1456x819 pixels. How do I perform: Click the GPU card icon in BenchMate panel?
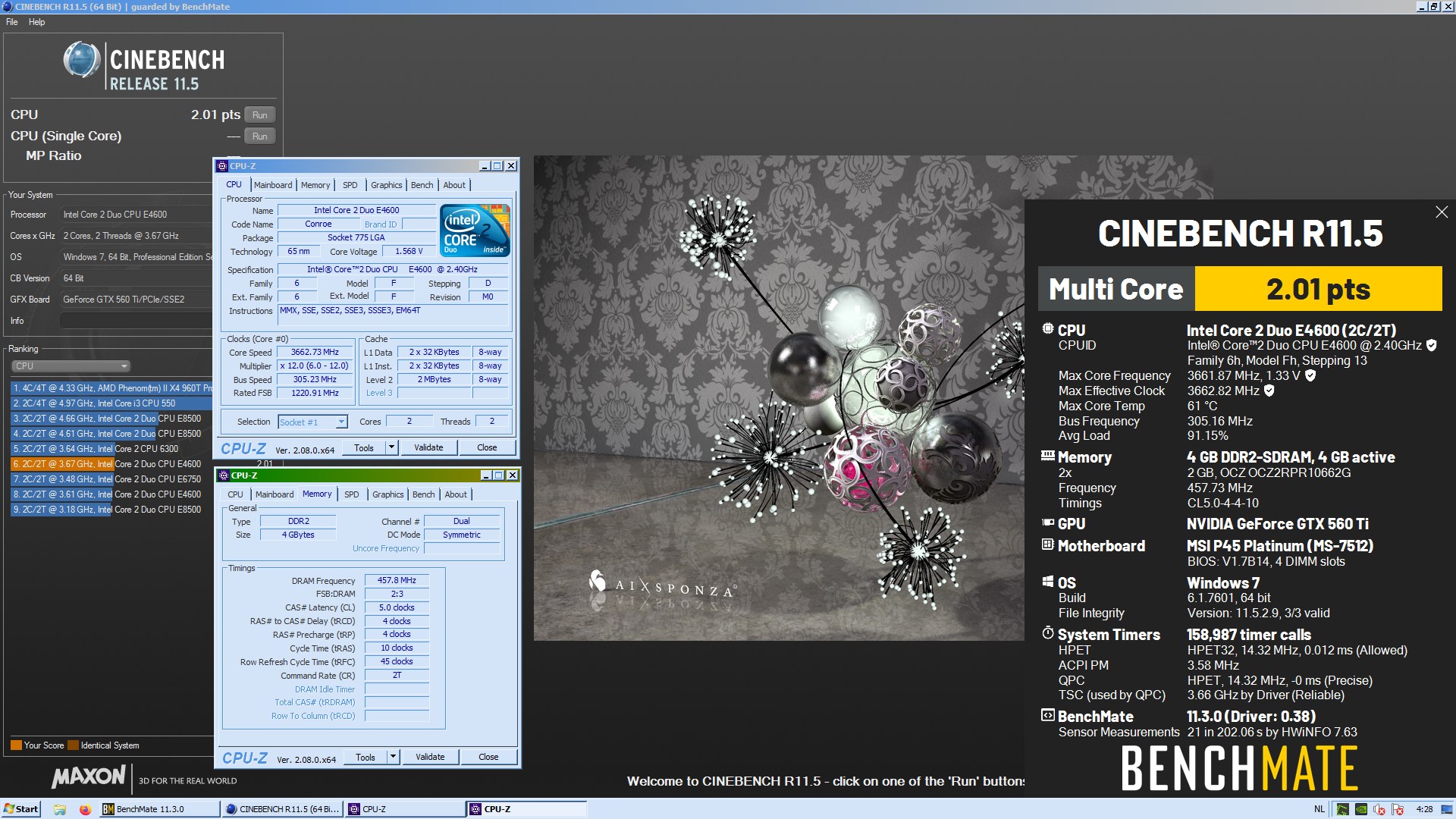pos(1048,522)
